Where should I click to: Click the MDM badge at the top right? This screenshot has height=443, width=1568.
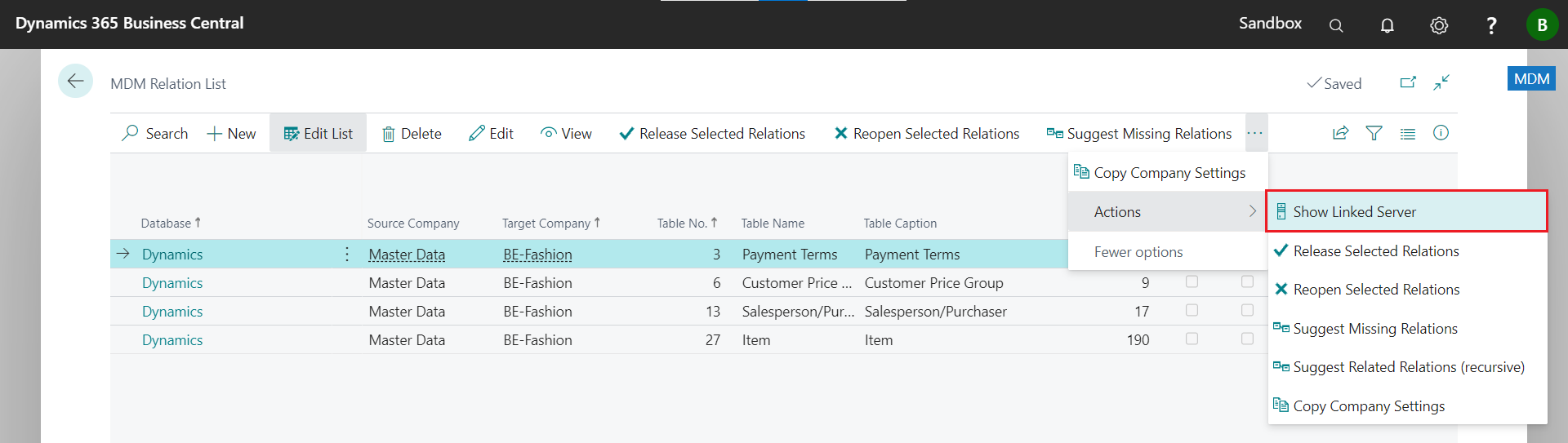(1531, 78)
